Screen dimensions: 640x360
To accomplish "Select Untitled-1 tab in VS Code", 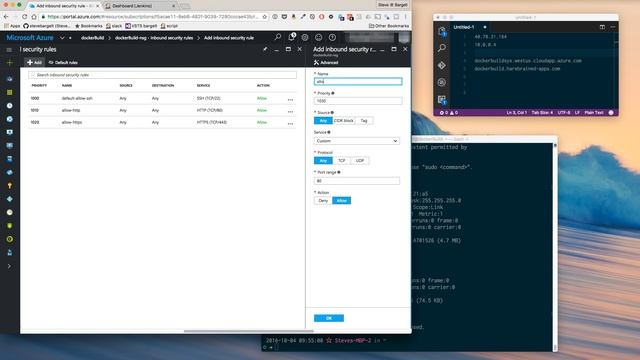I will click(x=464, y=27).
